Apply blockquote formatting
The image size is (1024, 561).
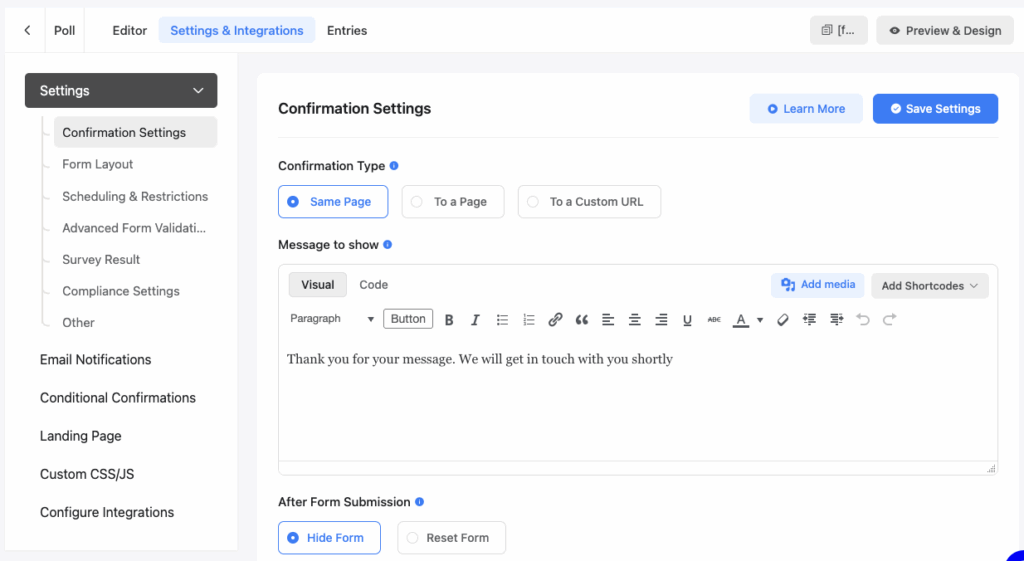[x=582, y=320]
